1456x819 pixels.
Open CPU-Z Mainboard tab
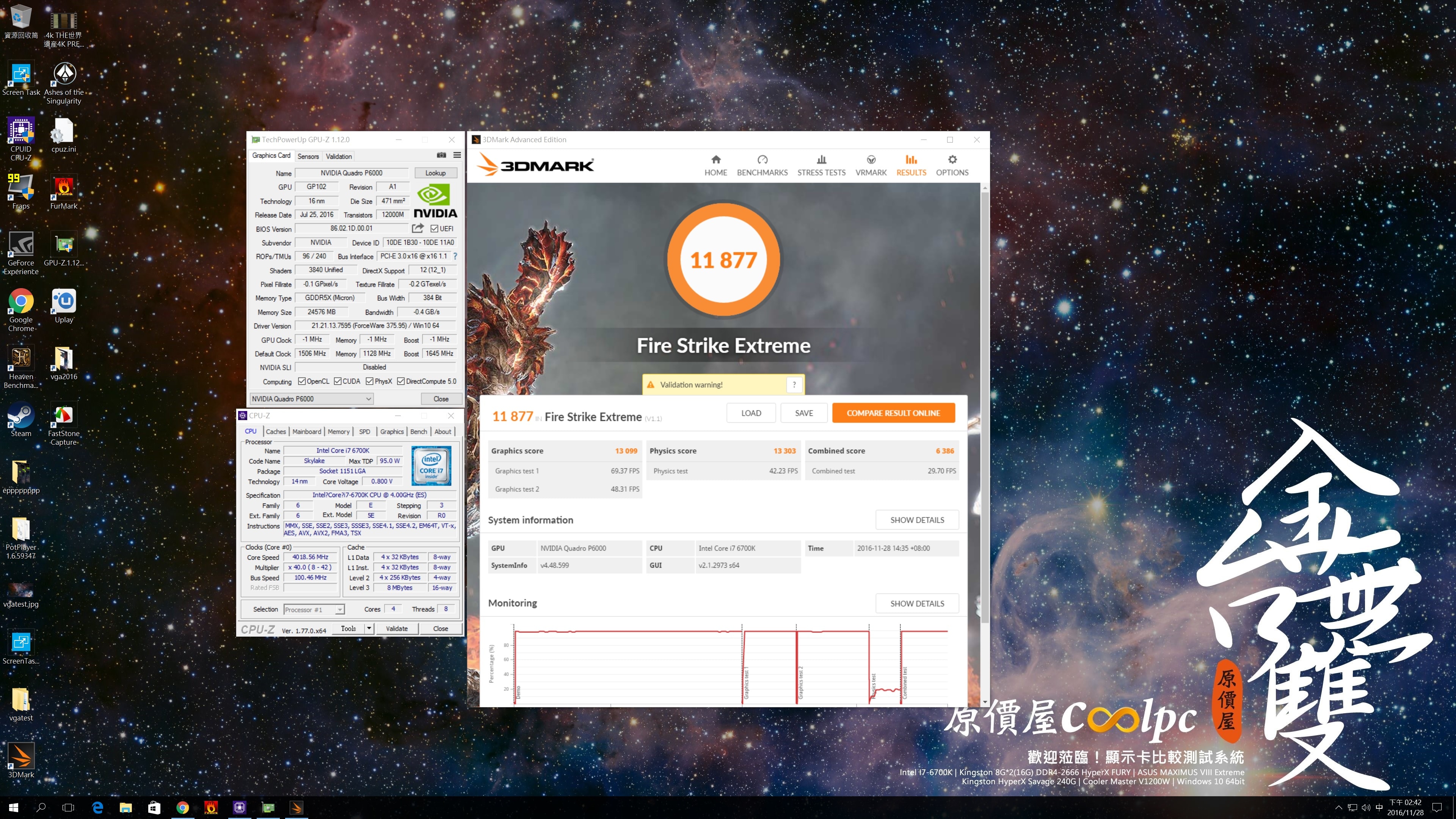coord(307,431)
